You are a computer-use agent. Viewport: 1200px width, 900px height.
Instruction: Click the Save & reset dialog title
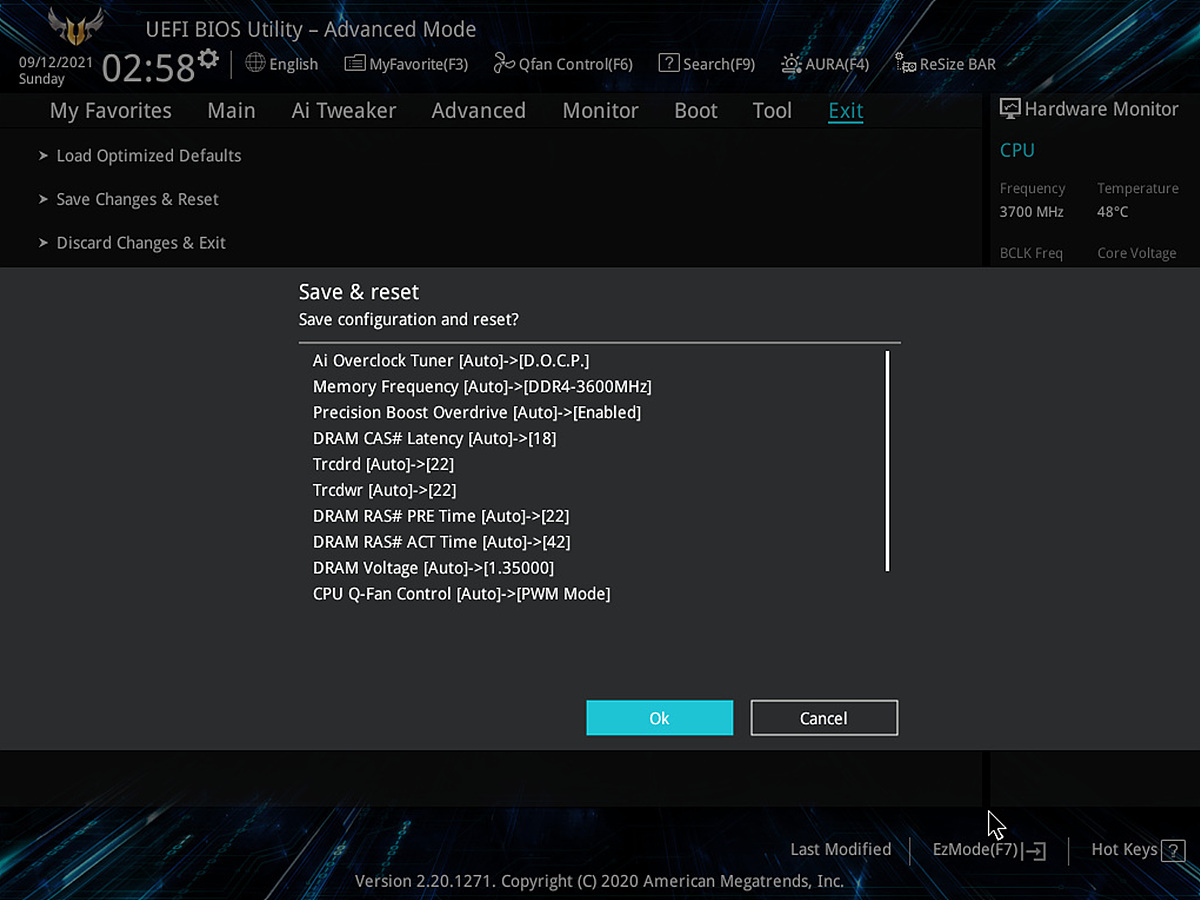(x=359, y=292)
